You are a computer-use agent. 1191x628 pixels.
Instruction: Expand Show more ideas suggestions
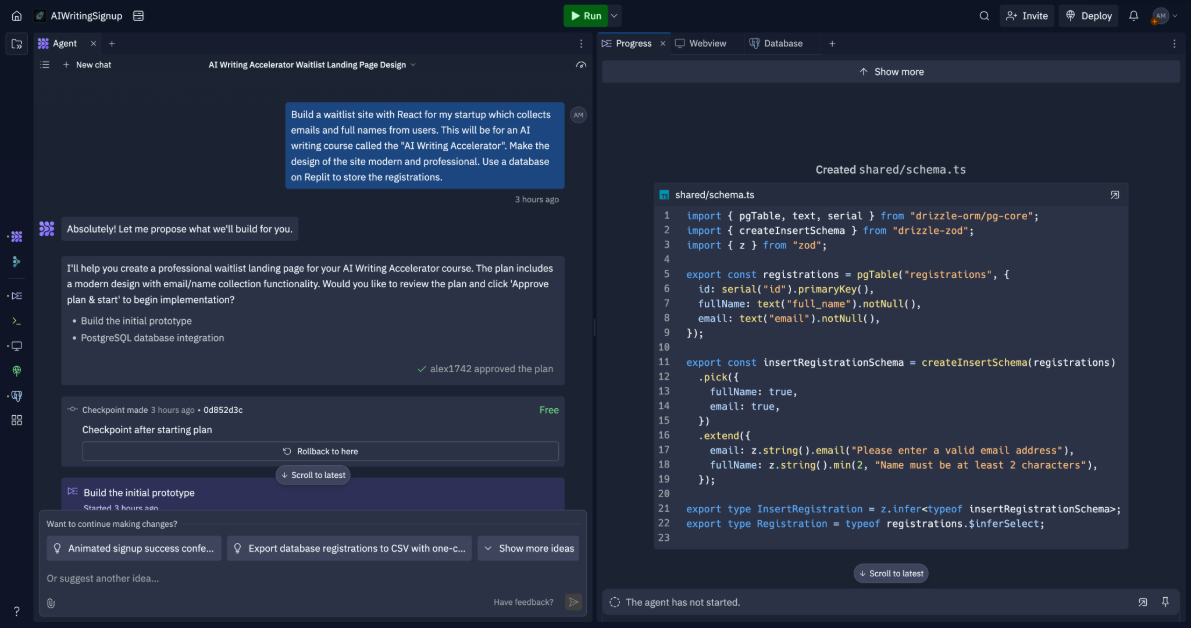click(x=527, y=548)
